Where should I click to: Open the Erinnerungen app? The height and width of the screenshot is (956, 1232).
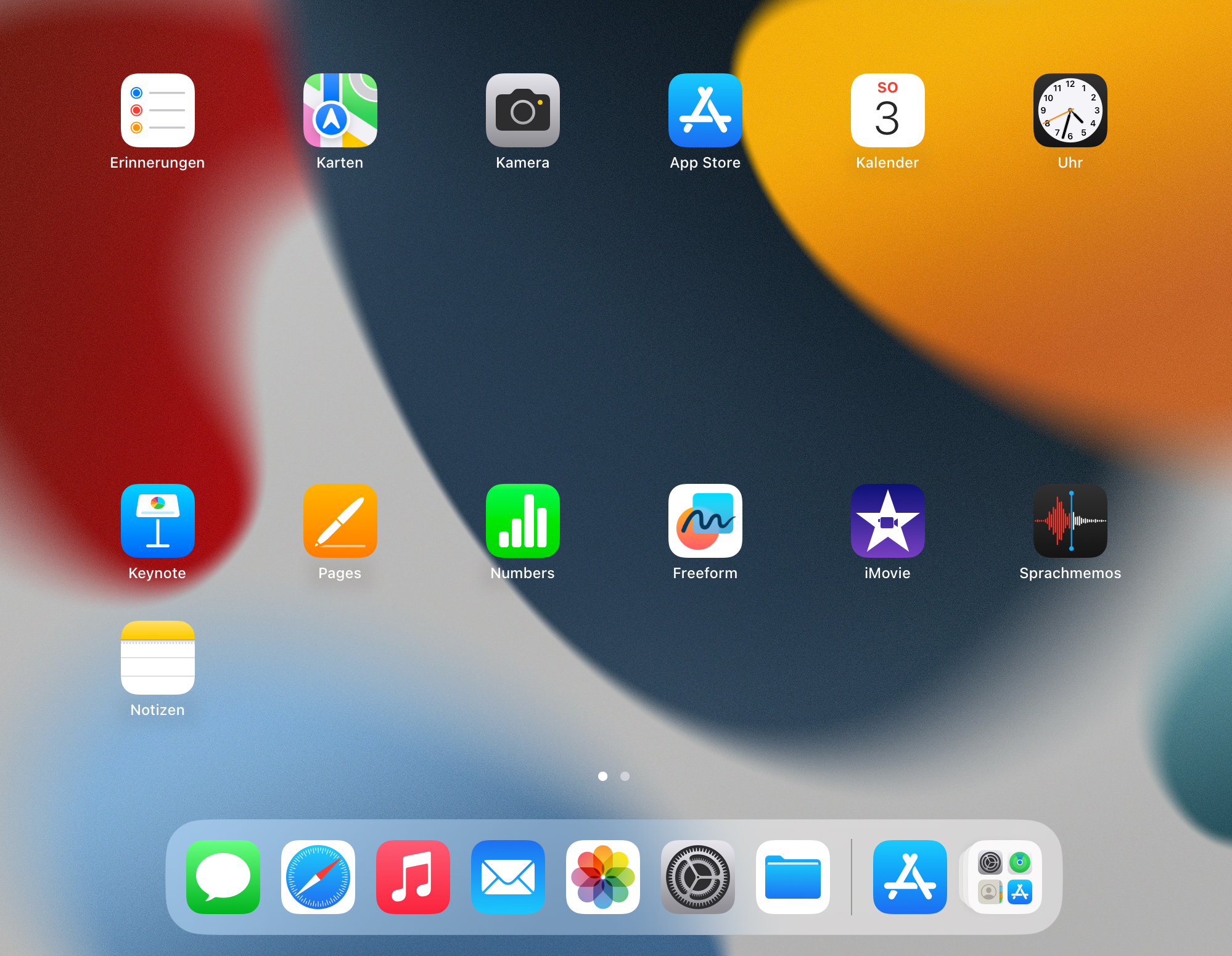pos(157,110)
